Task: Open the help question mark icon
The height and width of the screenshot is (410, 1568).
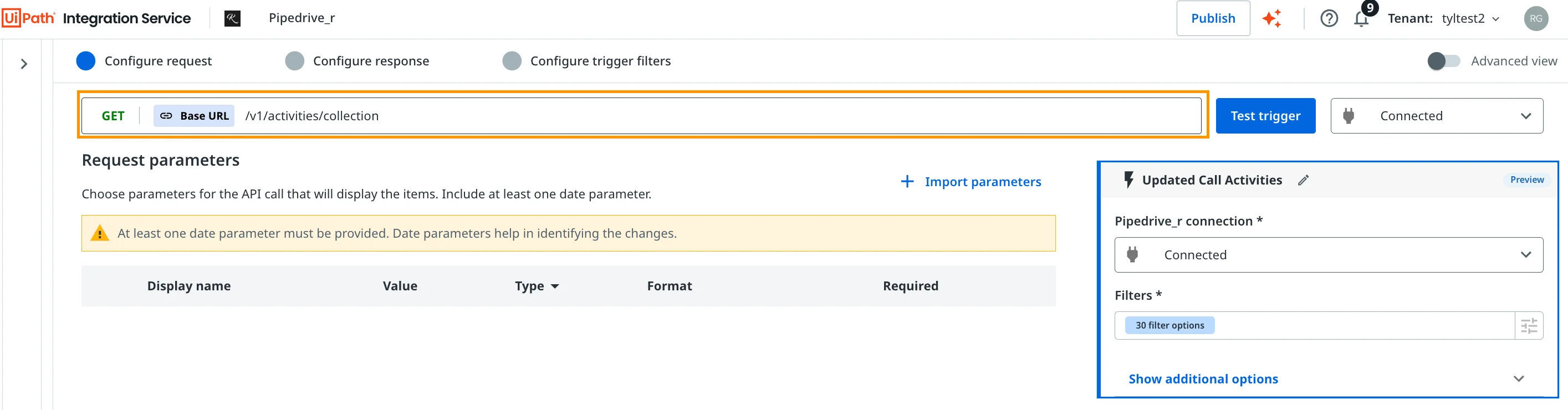Action: pyautogui.click(x=1329, y=18)
